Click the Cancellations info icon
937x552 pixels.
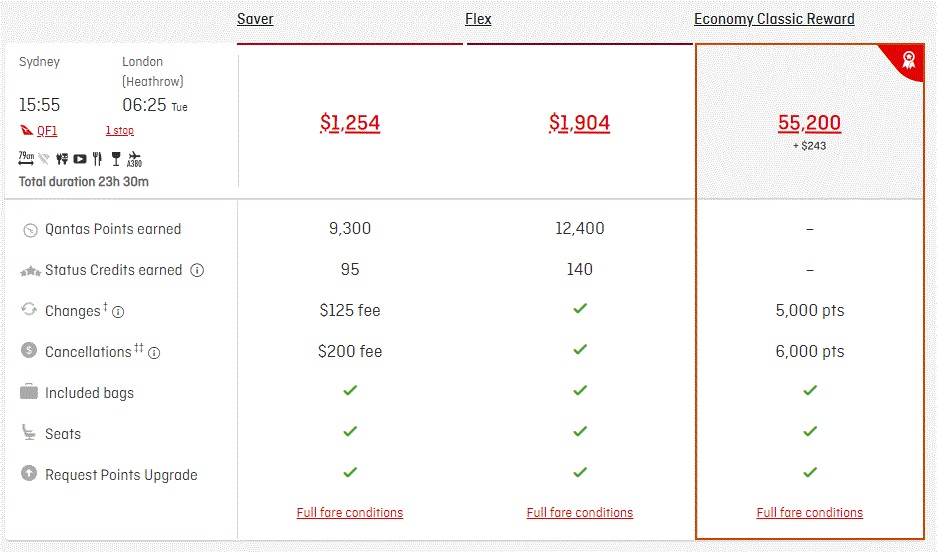154,353
